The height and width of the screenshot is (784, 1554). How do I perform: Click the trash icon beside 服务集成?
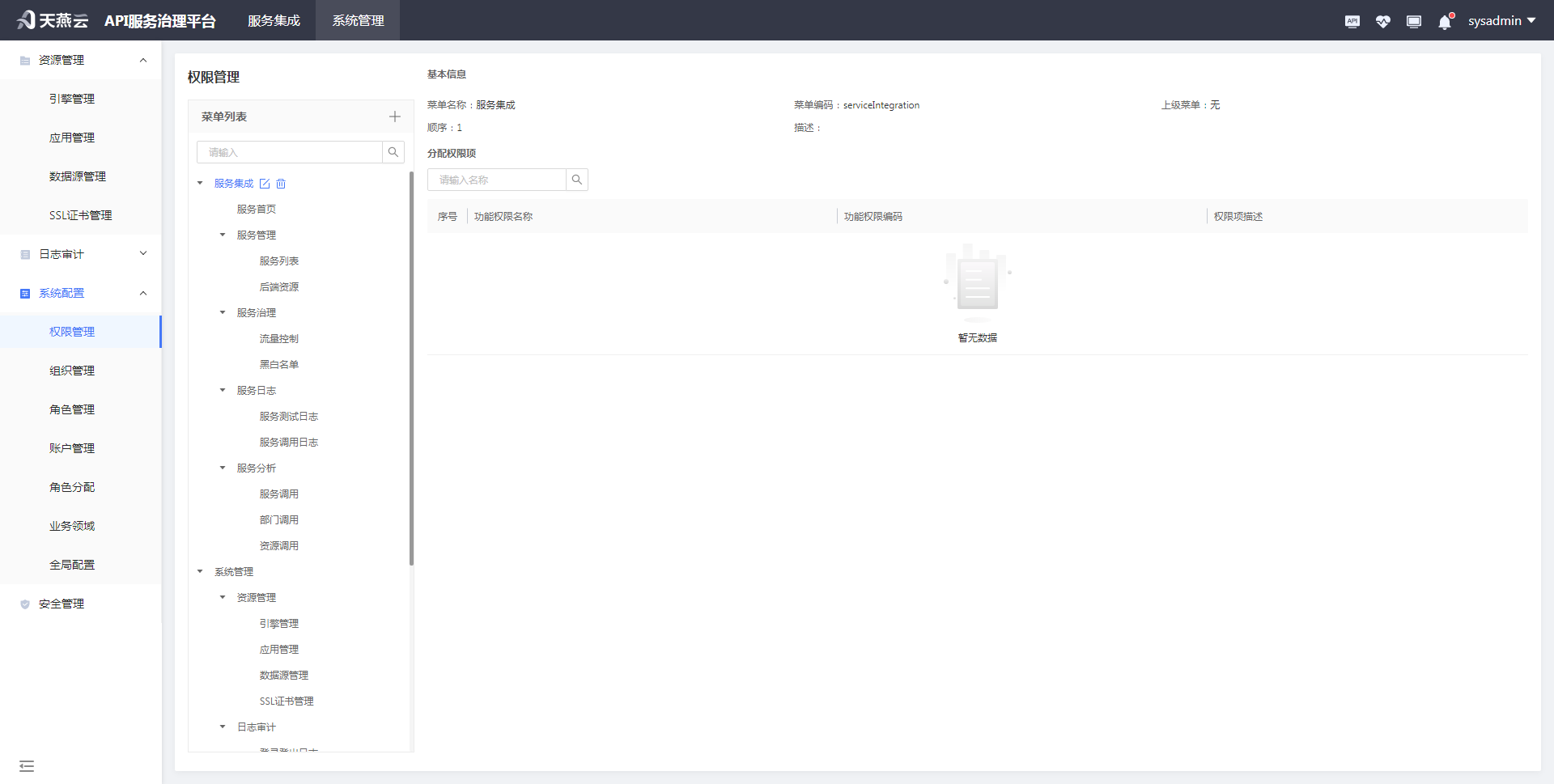[x=281, y=184]
